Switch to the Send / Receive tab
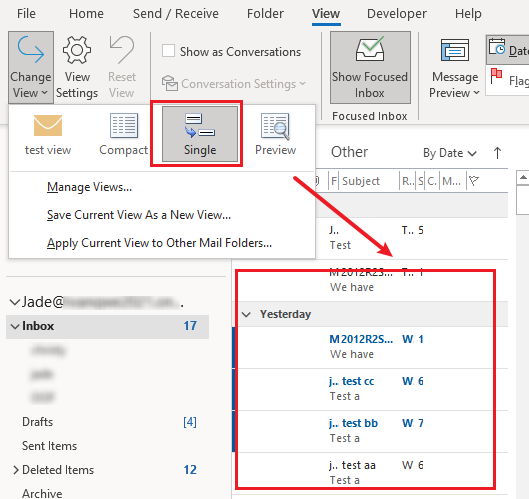Image resolution: width=529 pixels, height=499 pixels. (175, 13)
